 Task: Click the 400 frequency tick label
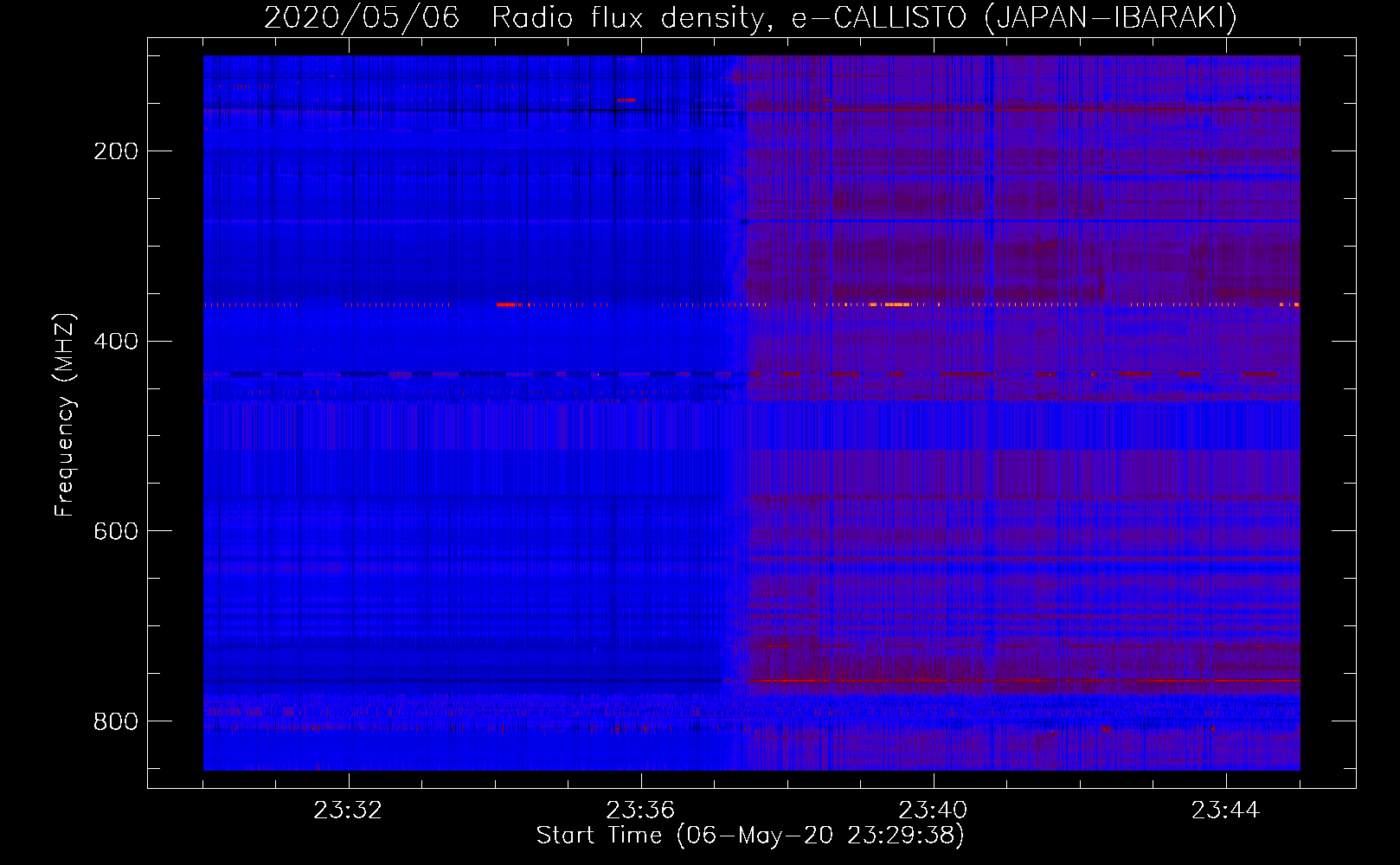[x=116, y=342]
